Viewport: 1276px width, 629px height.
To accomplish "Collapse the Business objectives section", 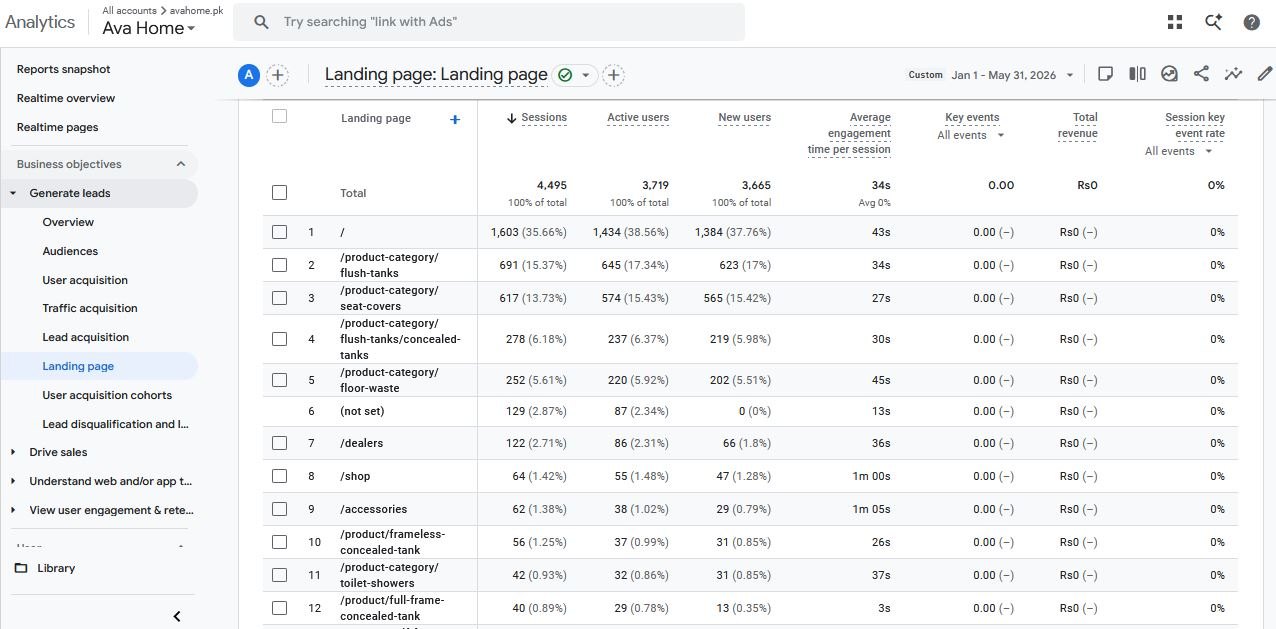I will [x=180, y=164].
